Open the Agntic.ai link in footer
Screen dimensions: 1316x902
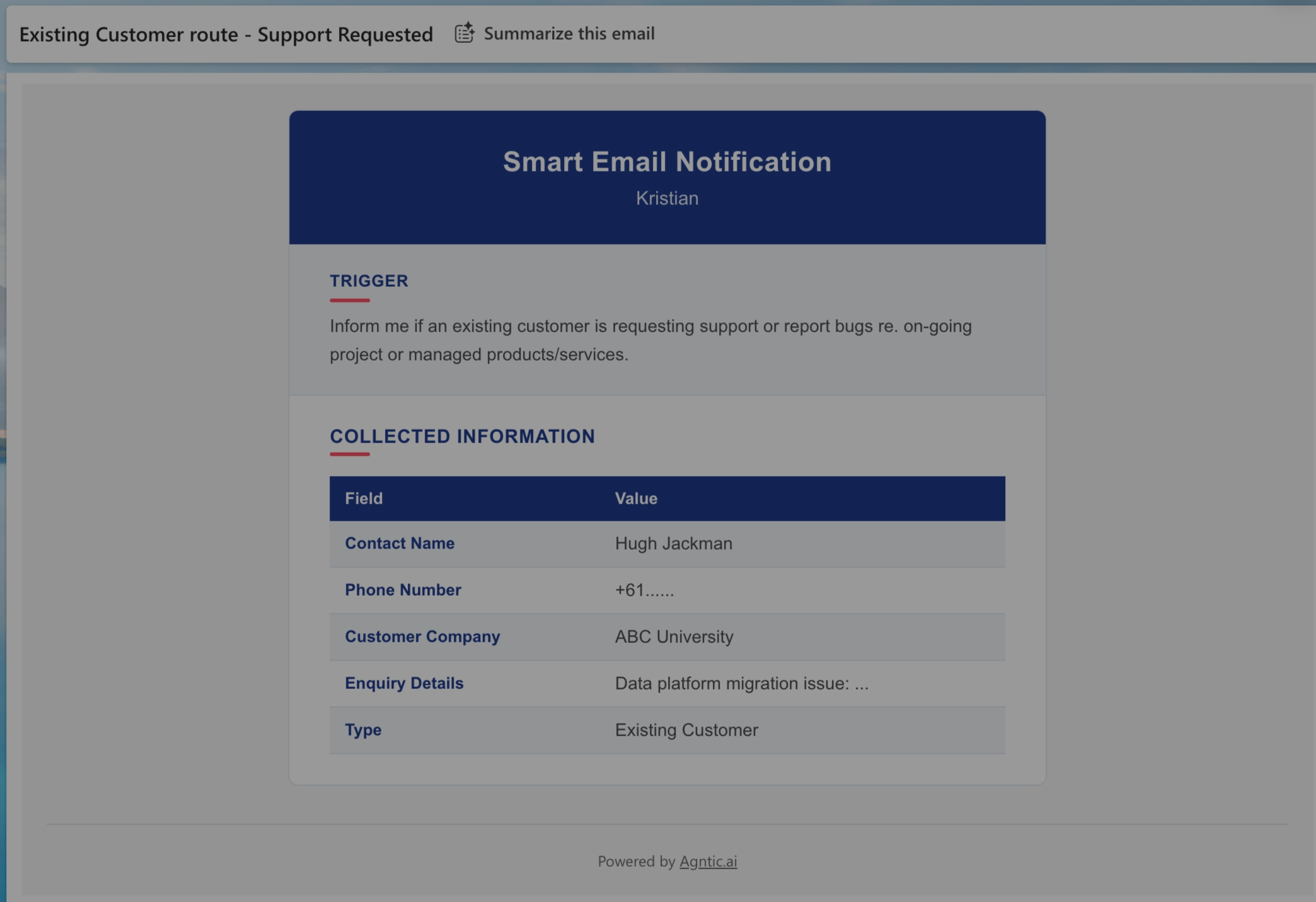click(x=708, y=861)
